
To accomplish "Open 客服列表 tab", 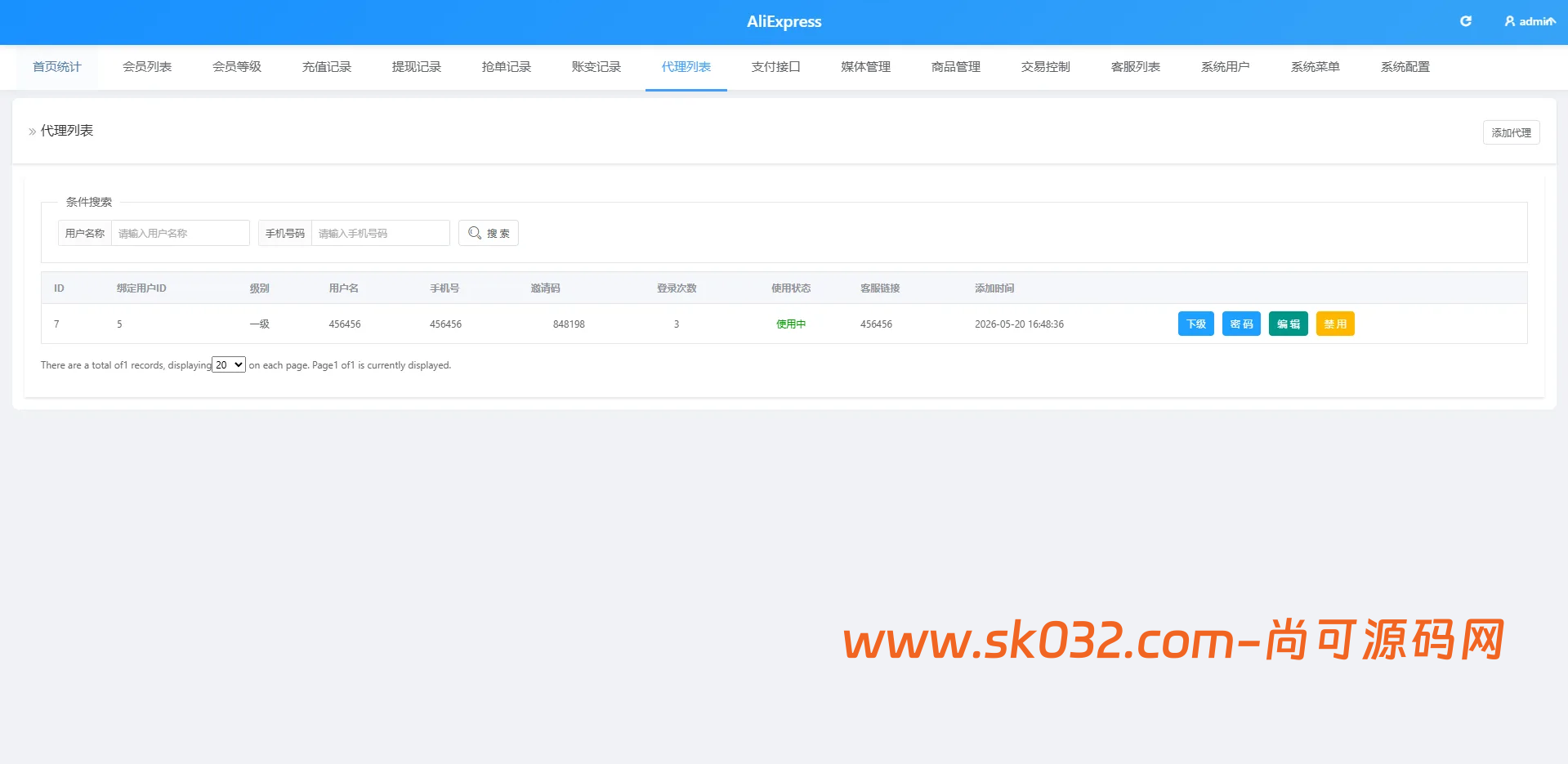I will (x=1136, y=67).
